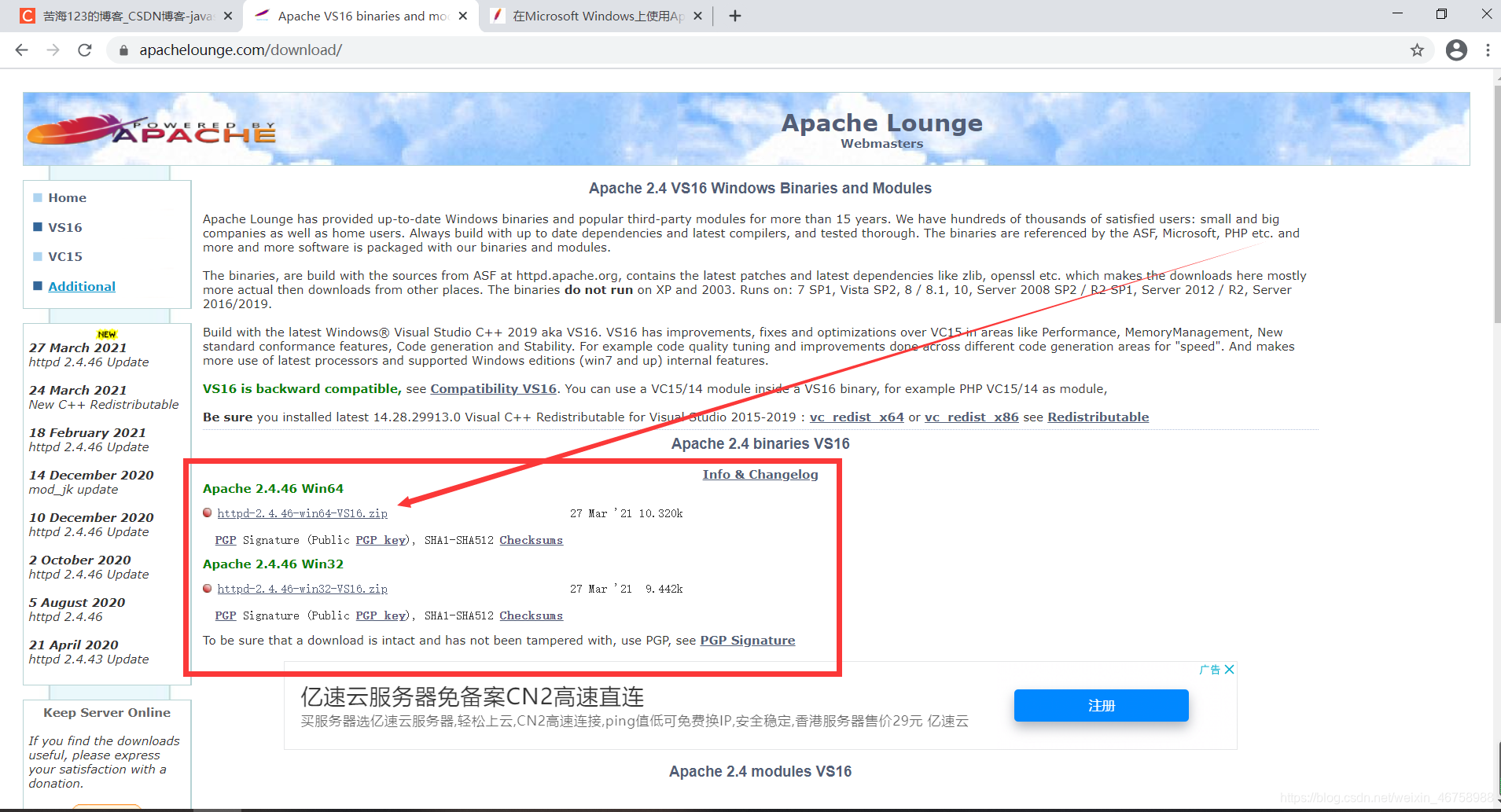Bookmark this page with the star icon
1501x812 pixels.
coord(1417,50)
